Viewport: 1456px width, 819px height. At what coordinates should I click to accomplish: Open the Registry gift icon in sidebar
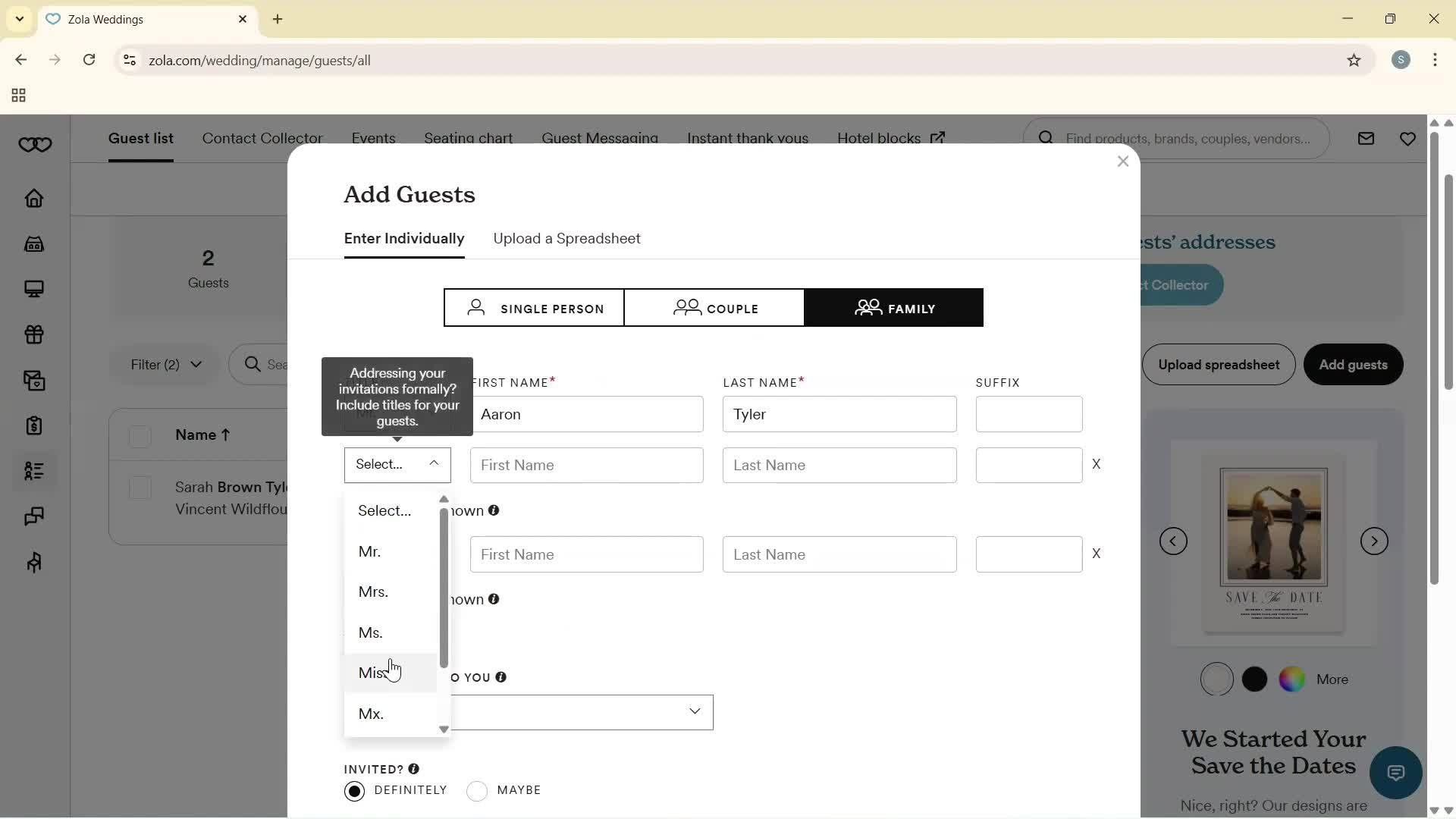point(35,335)
